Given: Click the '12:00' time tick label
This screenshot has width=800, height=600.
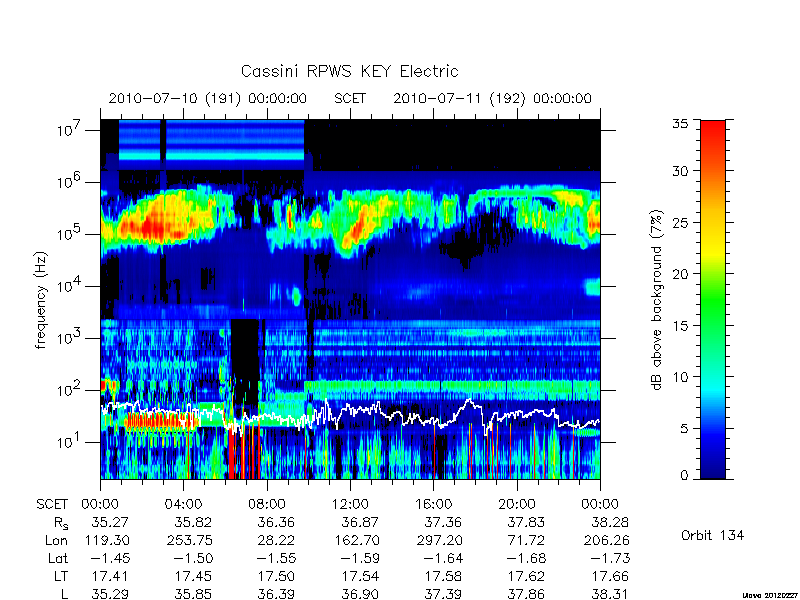Looking at the screenshot, I should click(350, 504).
